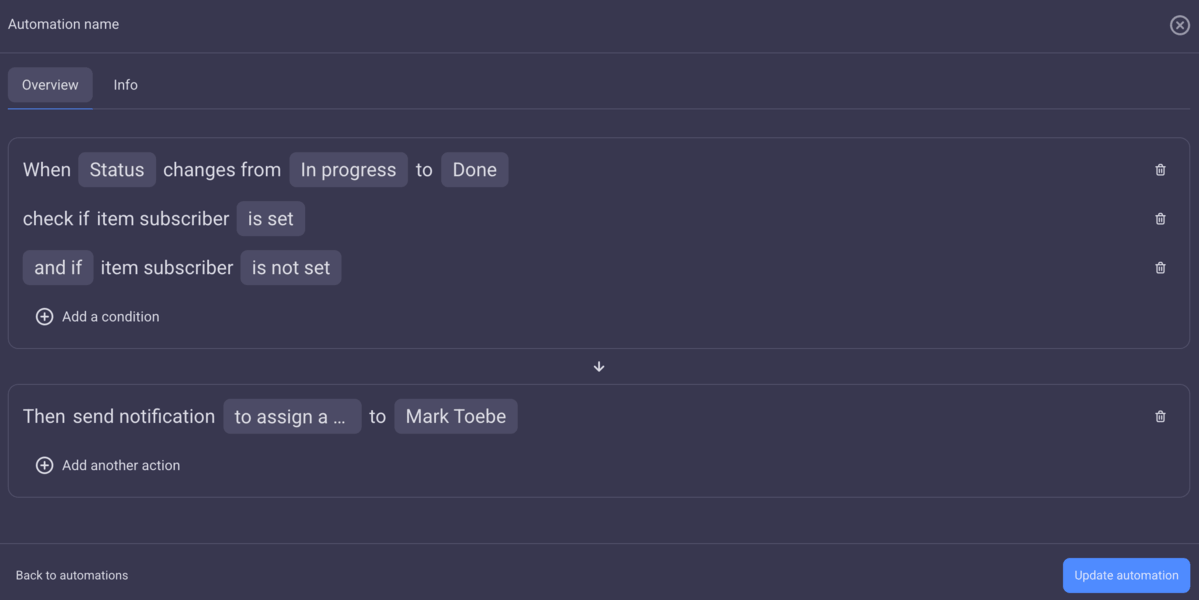
Task: Change the notification recipient Mark Toebe
Action: [455, 416]
